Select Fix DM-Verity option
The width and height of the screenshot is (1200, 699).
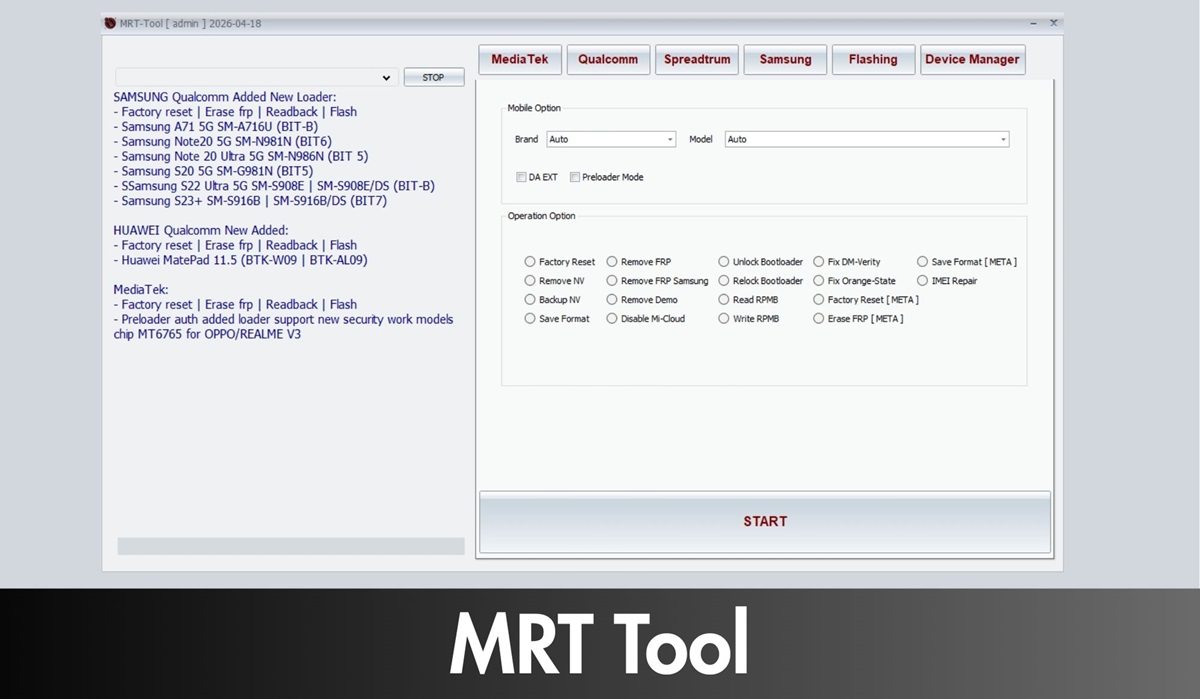818,261
